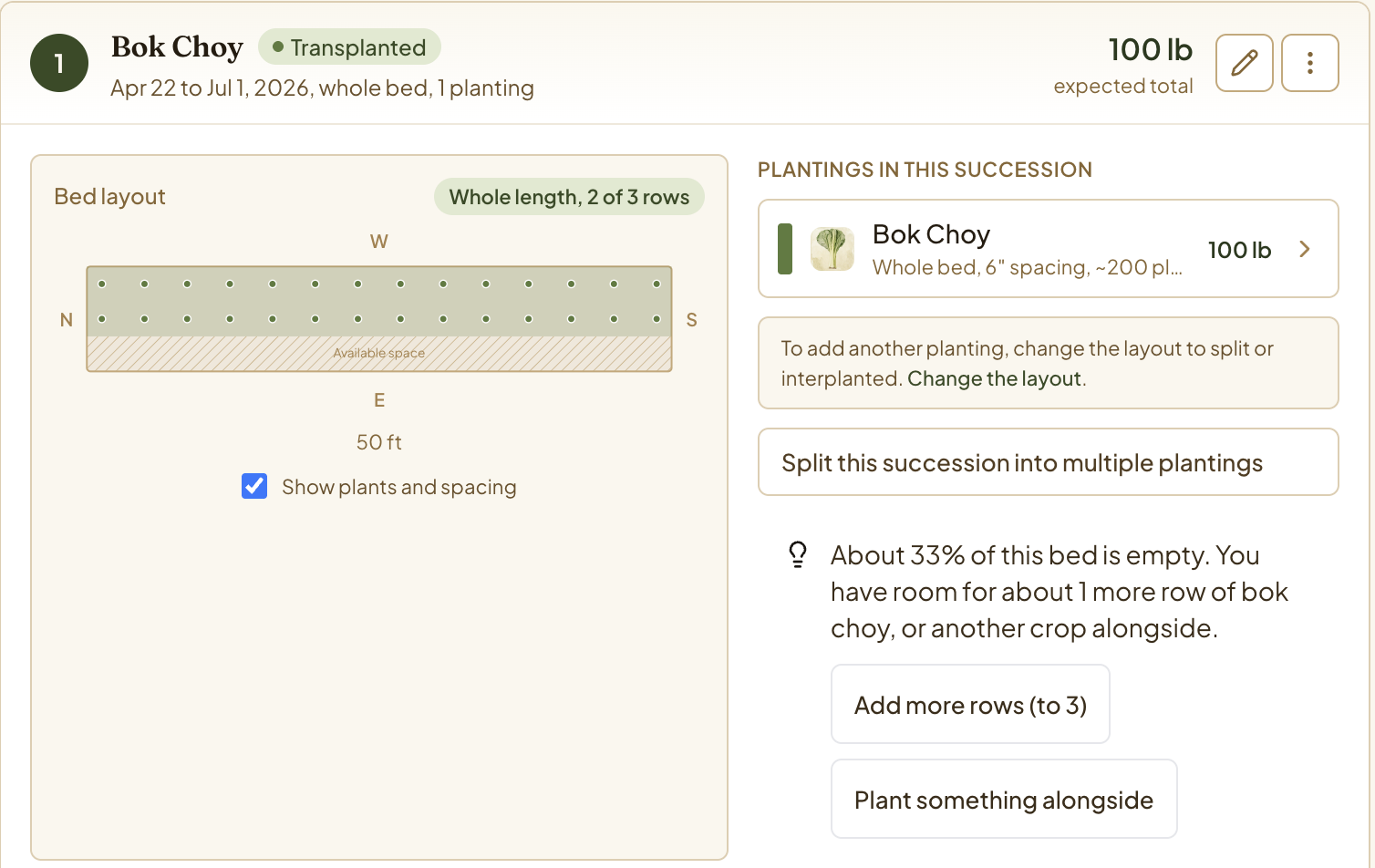Click Whole length, 2 of 3 rows pill

click(569, 197)
